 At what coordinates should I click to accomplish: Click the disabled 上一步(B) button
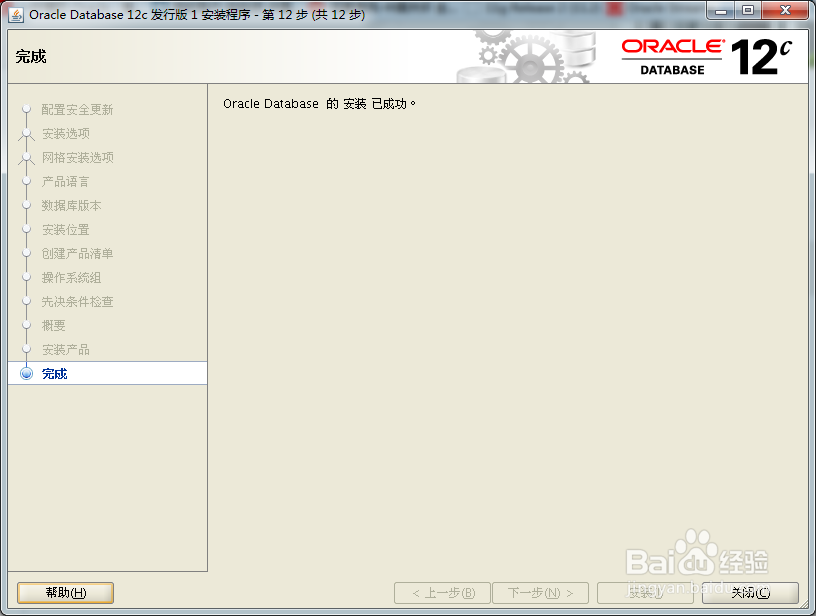click(x=442, y=592)
